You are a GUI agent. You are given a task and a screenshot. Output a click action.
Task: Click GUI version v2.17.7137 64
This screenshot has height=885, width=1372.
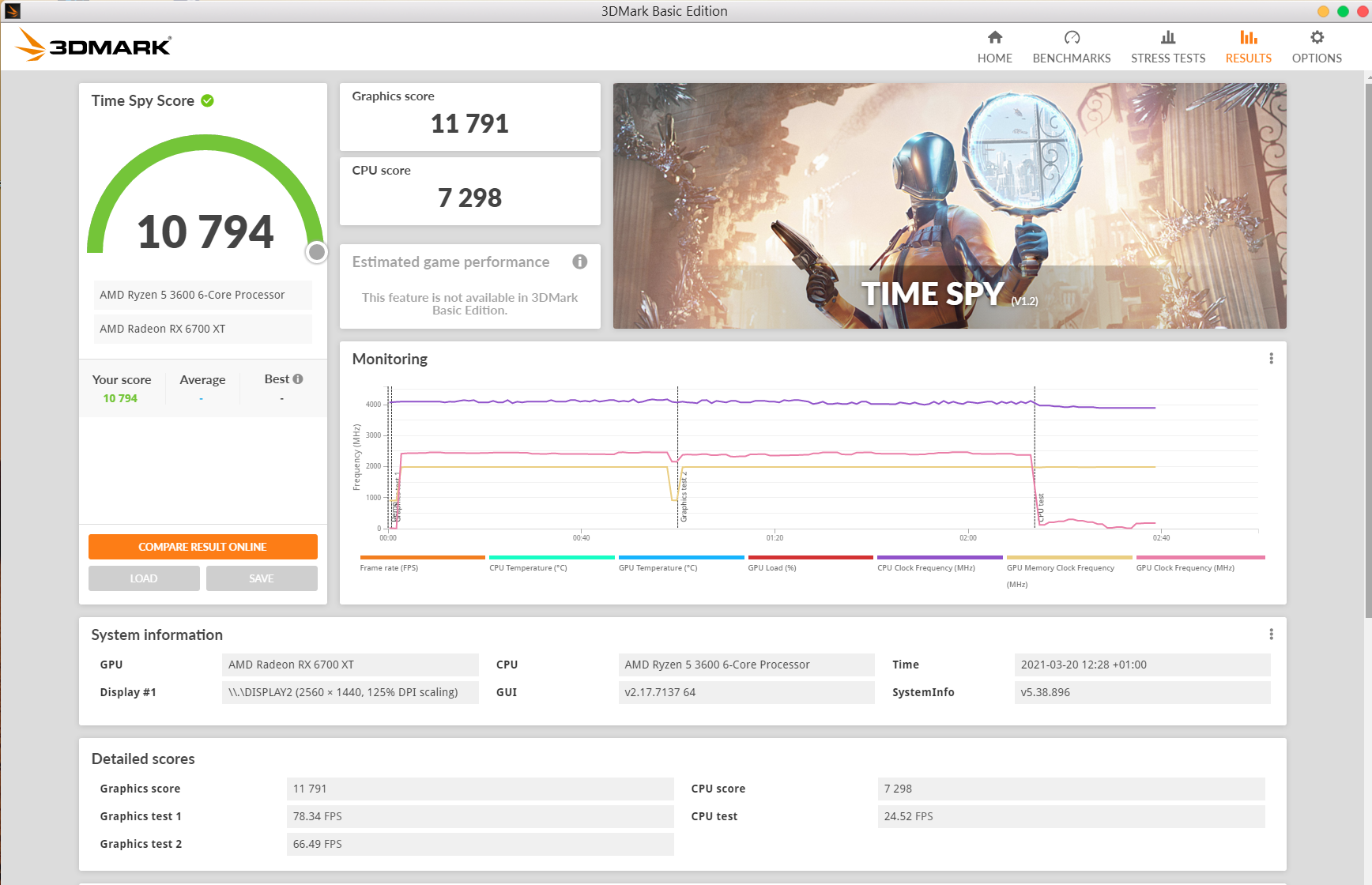click(747, 692)
